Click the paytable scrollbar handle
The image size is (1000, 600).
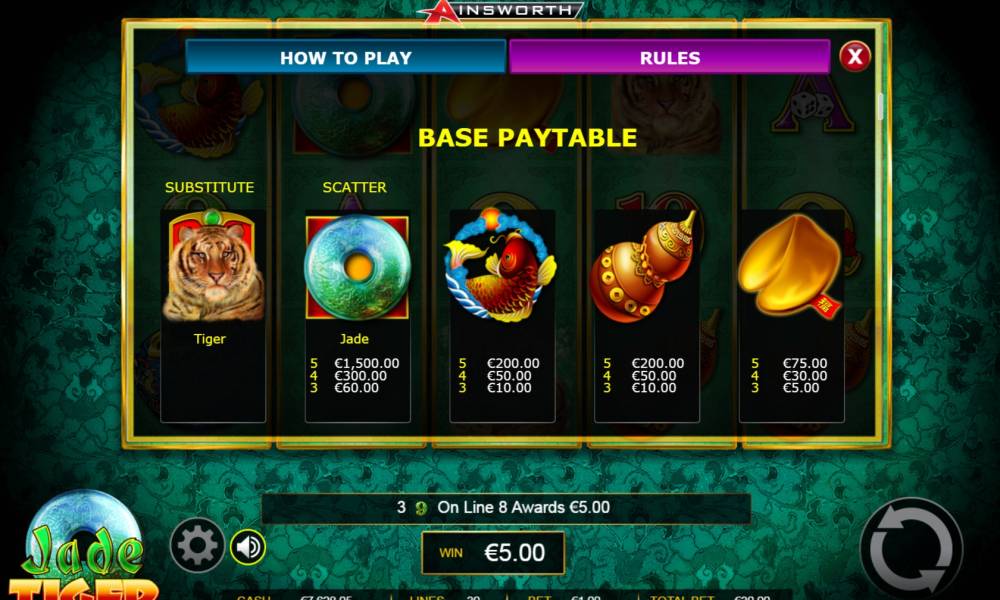(x=880, y=106)
